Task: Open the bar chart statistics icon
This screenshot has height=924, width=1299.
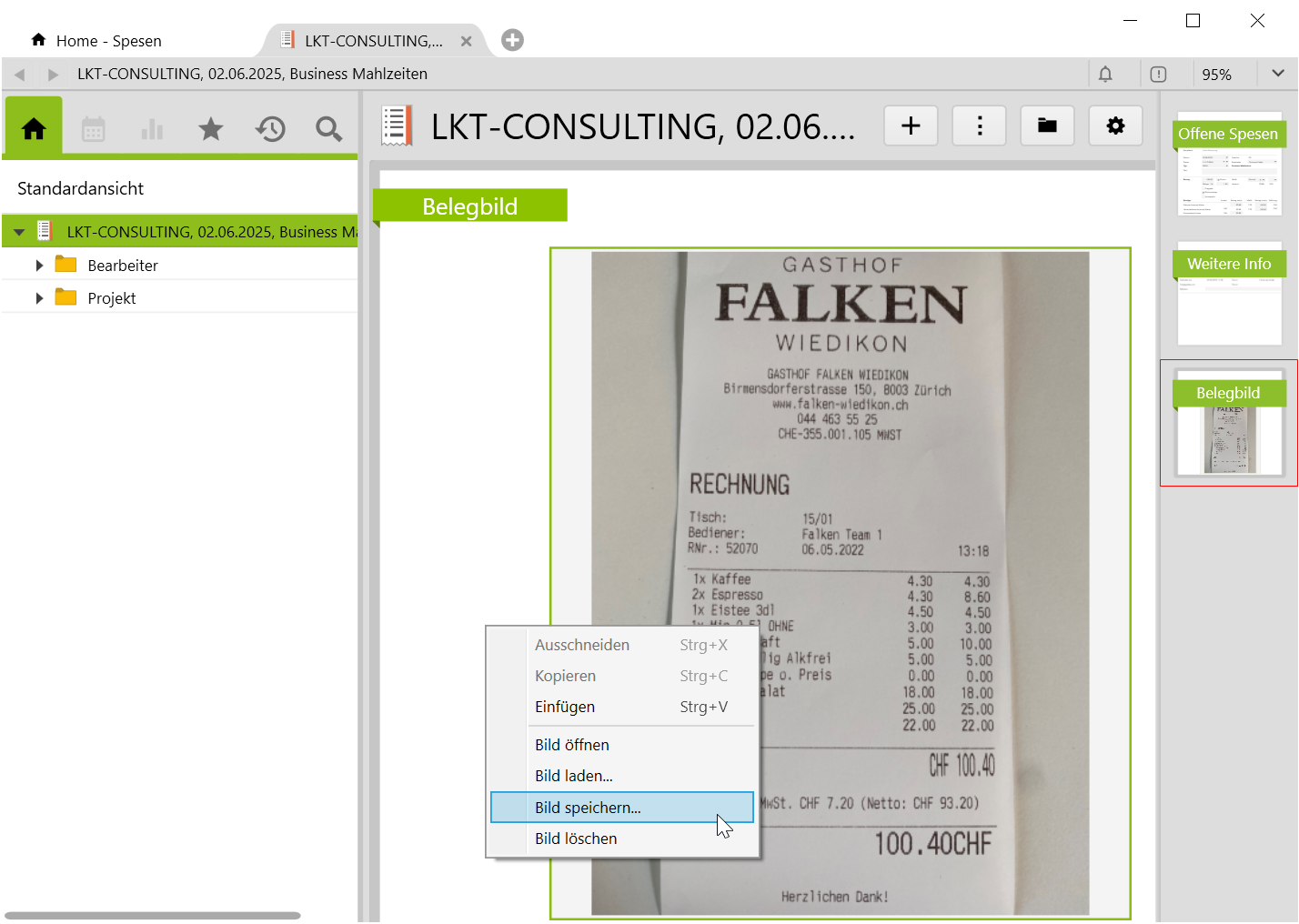Action: point(152,129)
